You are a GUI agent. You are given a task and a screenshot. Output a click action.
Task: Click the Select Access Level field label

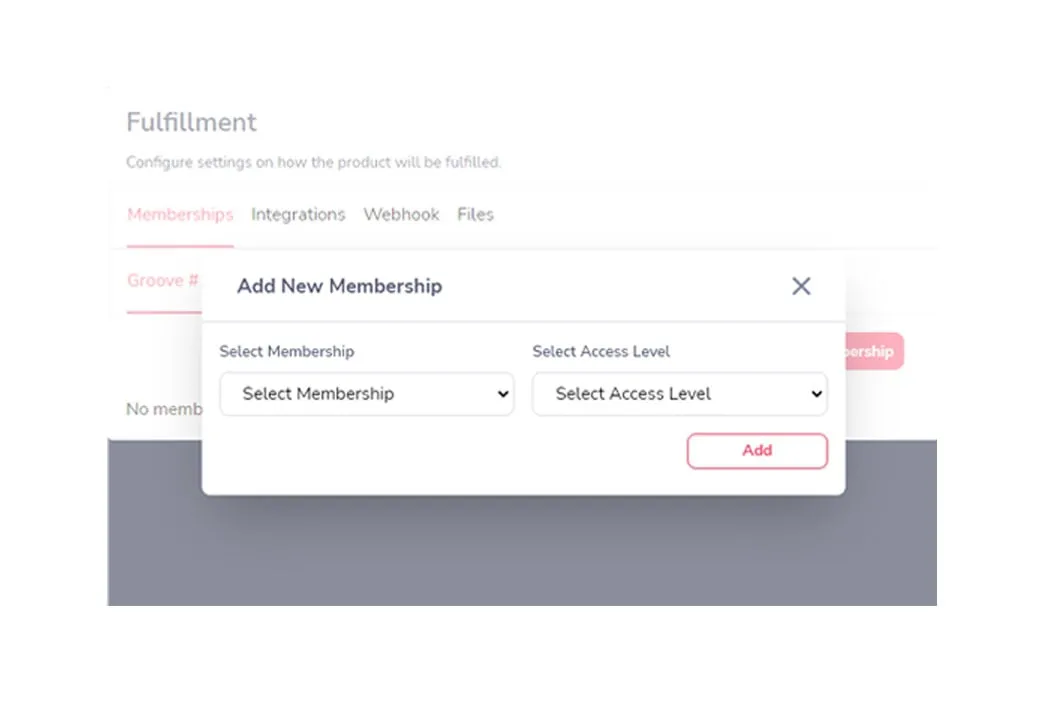[x=601, y=351]
